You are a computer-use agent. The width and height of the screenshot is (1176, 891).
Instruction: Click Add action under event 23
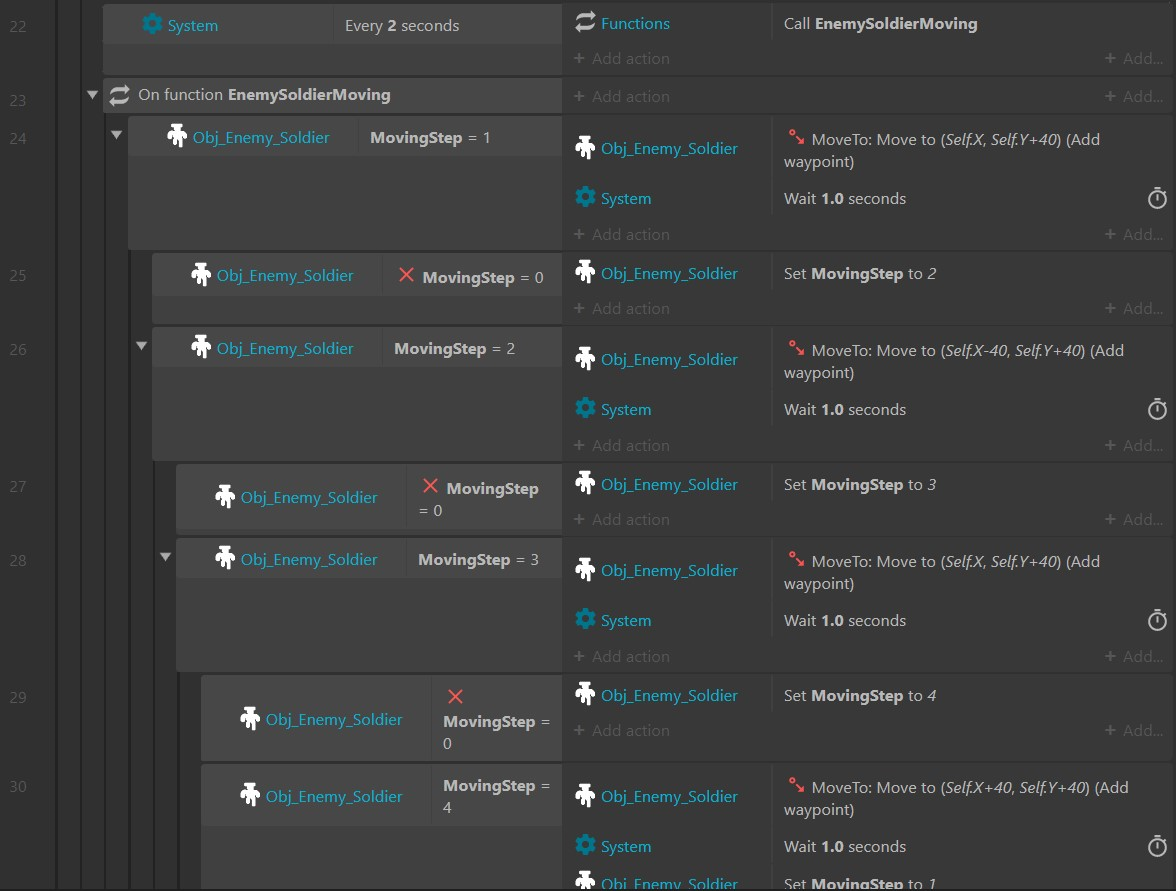[621, 96]
